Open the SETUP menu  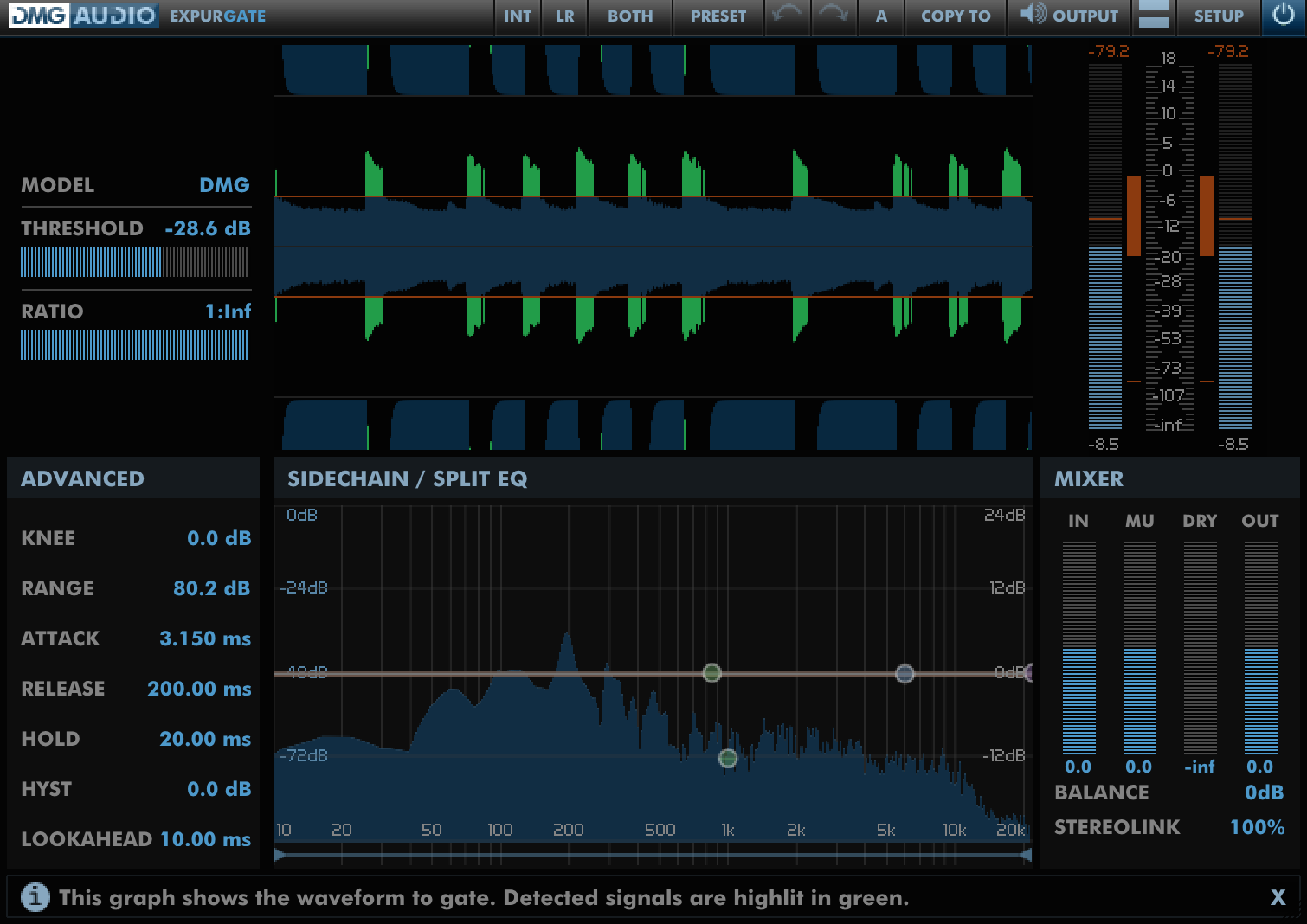pyautogui.click(x=1218, y=16)
